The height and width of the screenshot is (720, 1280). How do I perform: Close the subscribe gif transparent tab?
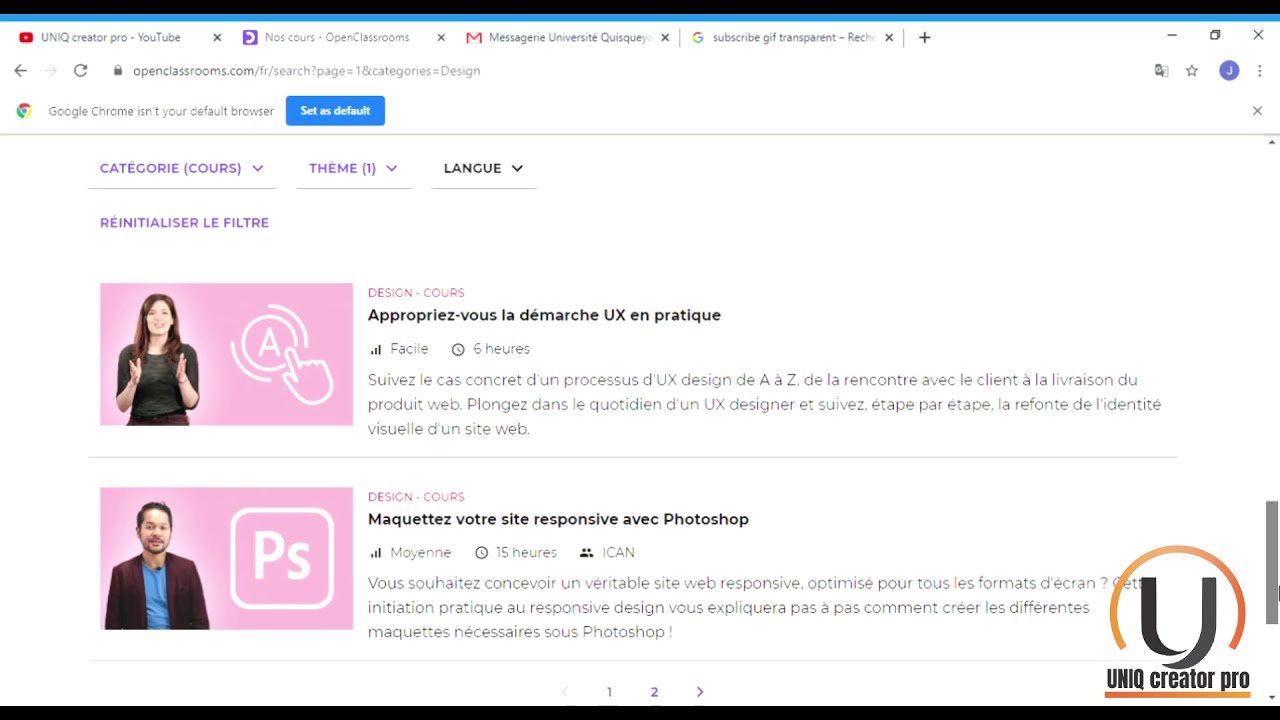889,38
